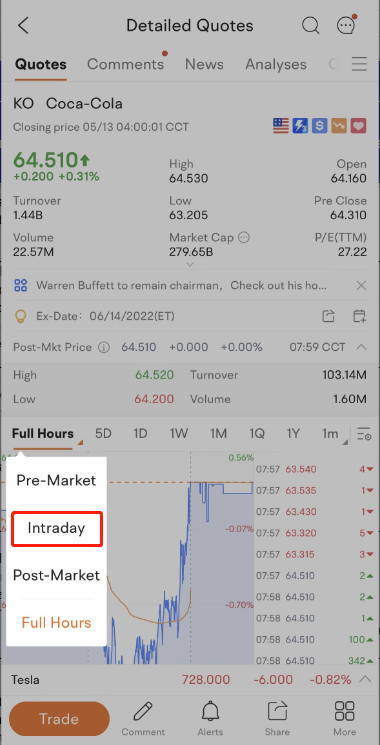Select Pre-Market session option
380x745 pixels.
(x=56, y=480)
